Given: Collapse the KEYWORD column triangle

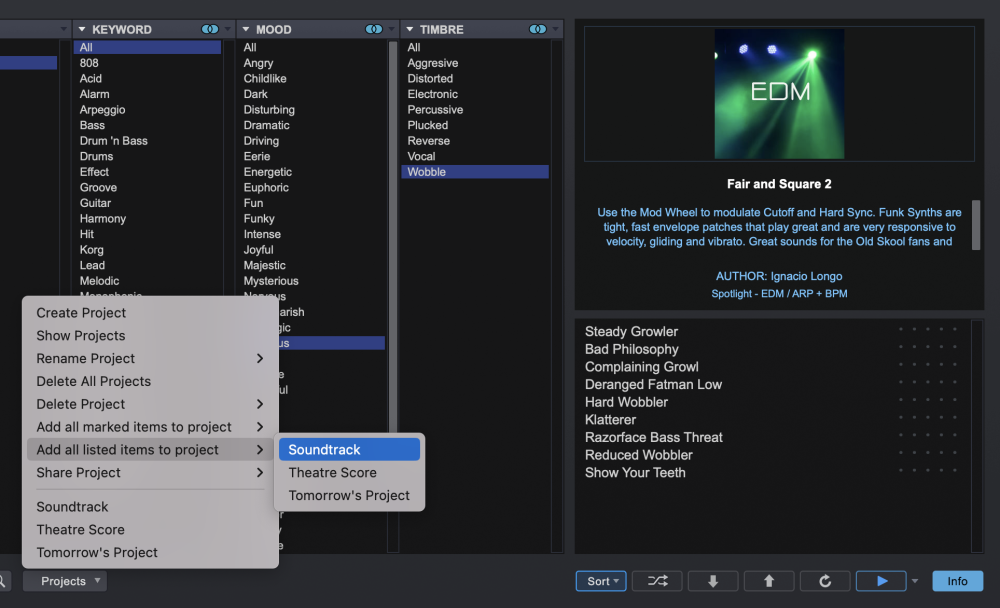Looking at the screenshot, I should pos(82,29).
